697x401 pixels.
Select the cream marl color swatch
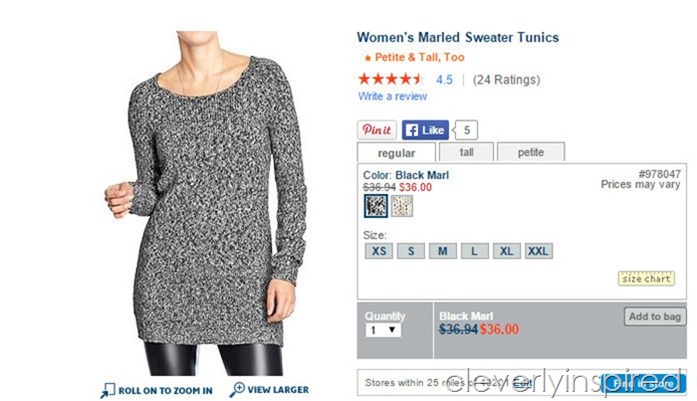pos(402,206)
